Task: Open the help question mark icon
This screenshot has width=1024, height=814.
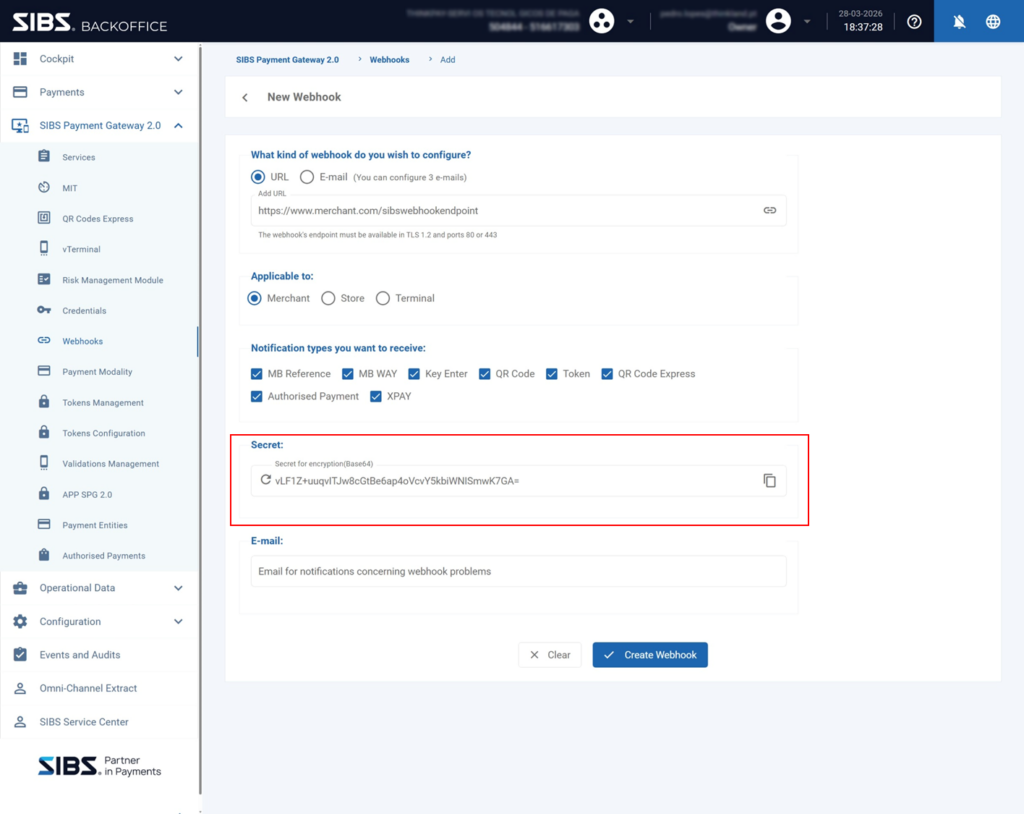Action: click(914, 22)
